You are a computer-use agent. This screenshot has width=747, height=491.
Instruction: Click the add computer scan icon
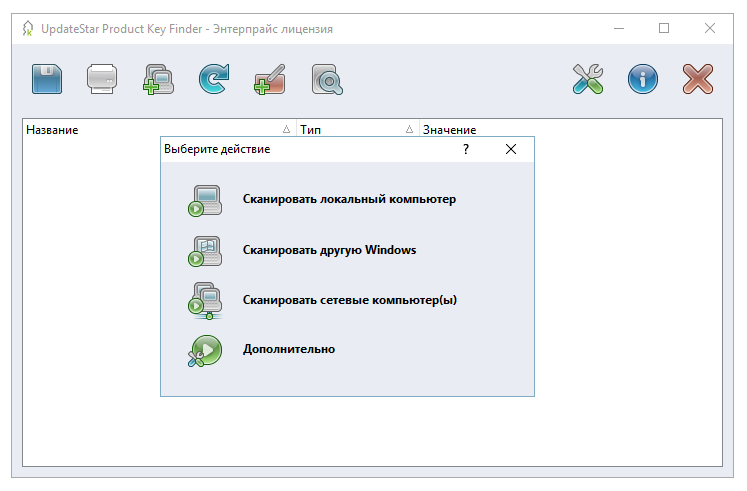[x=158, y=79]
